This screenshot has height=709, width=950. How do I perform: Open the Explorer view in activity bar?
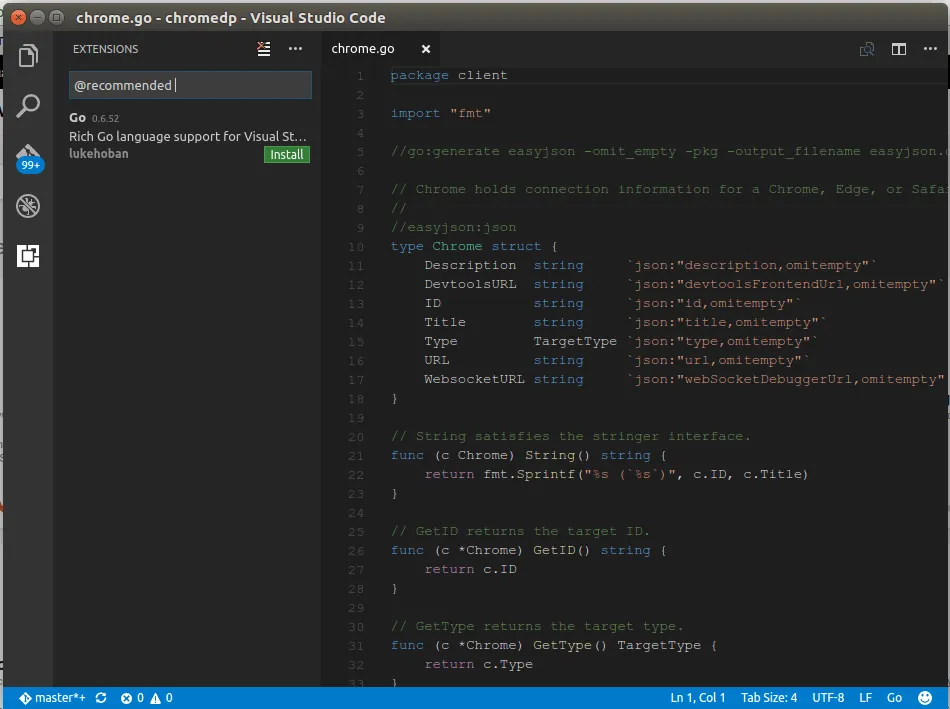click(x=28, y=56)
